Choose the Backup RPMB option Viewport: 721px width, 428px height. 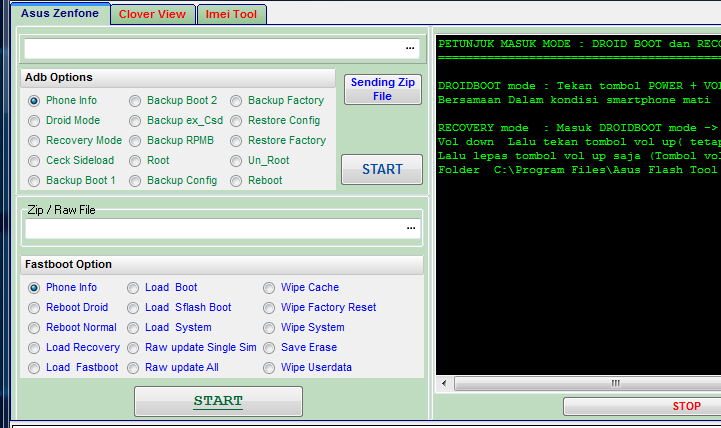click(x=135, y=141)
